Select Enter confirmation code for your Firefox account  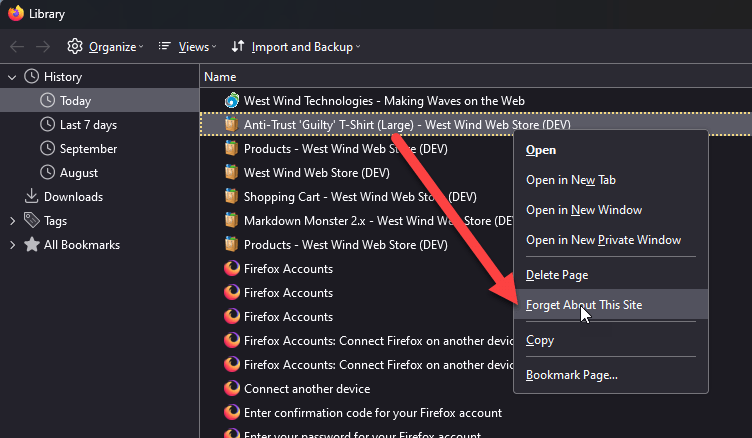pyautogui.click(x=476, y=412)
